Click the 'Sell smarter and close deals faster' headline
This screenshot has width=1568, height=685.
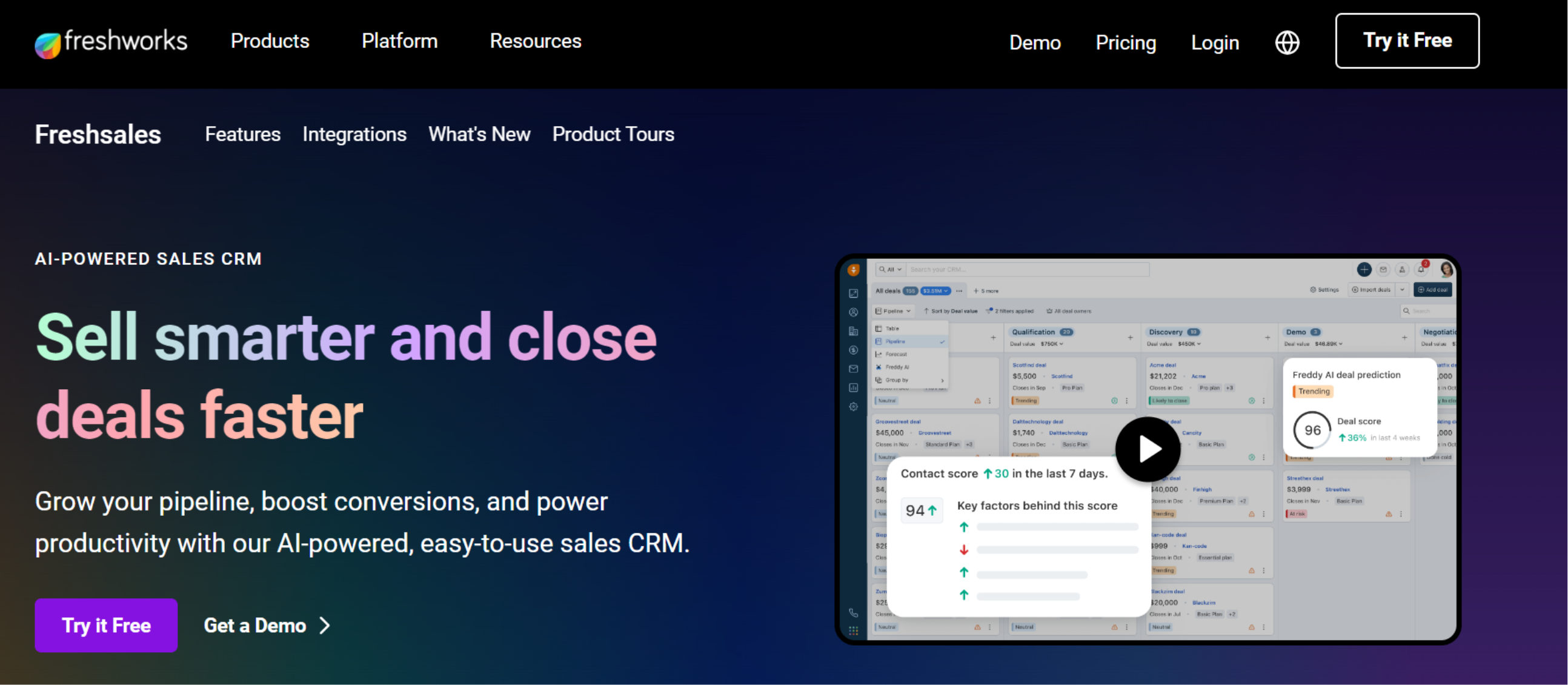(346, 376)
